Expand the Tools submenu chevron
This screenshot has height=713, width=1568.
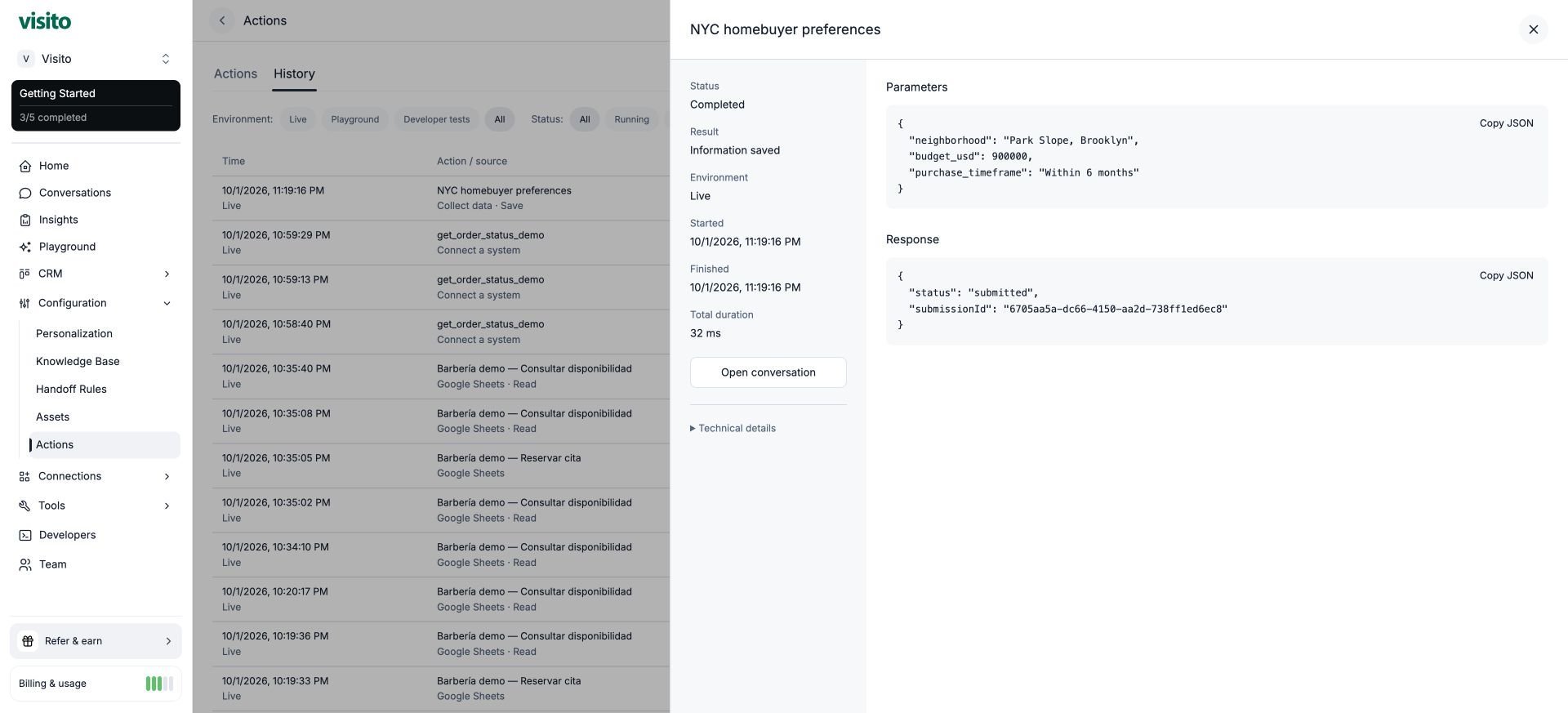pos(167,506)
